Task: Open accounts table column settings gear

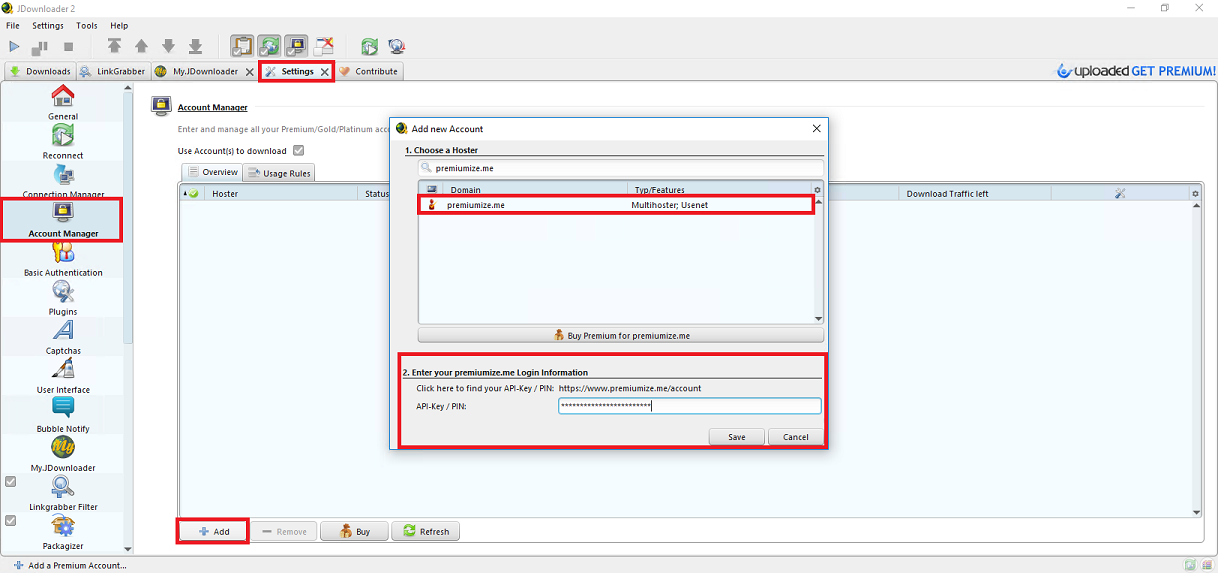Action: pos(1195,193)
